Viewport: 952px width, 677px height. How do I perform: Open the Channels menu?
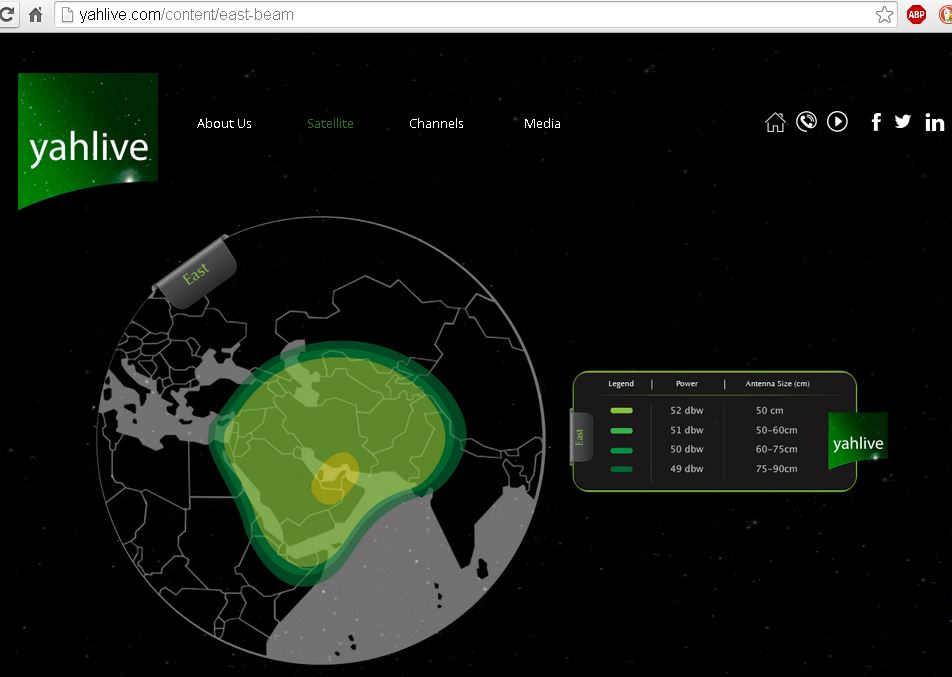pyautogui.click(x=436, y=124)
